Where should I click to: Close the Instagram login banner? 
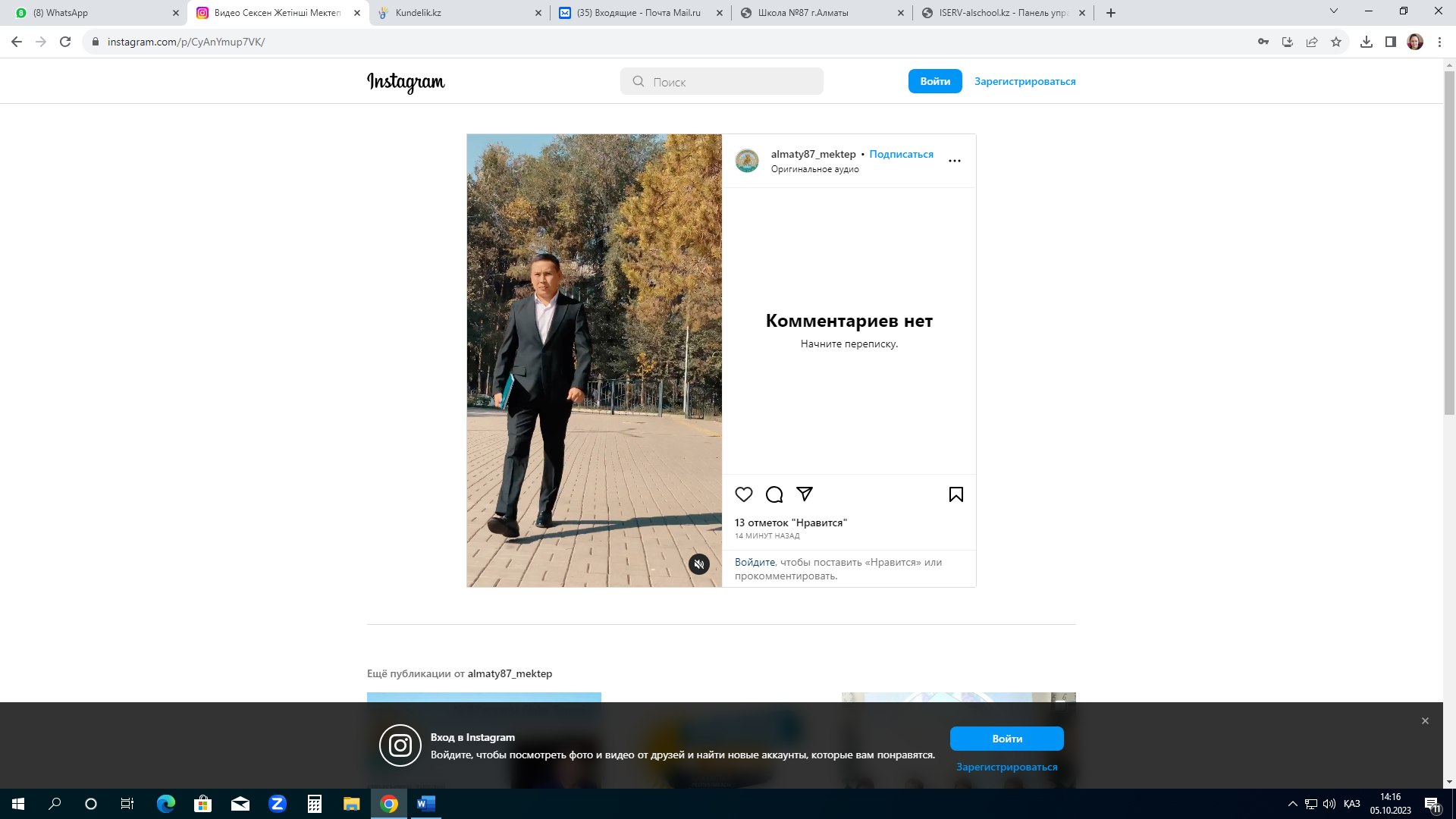pos(1425,721)
